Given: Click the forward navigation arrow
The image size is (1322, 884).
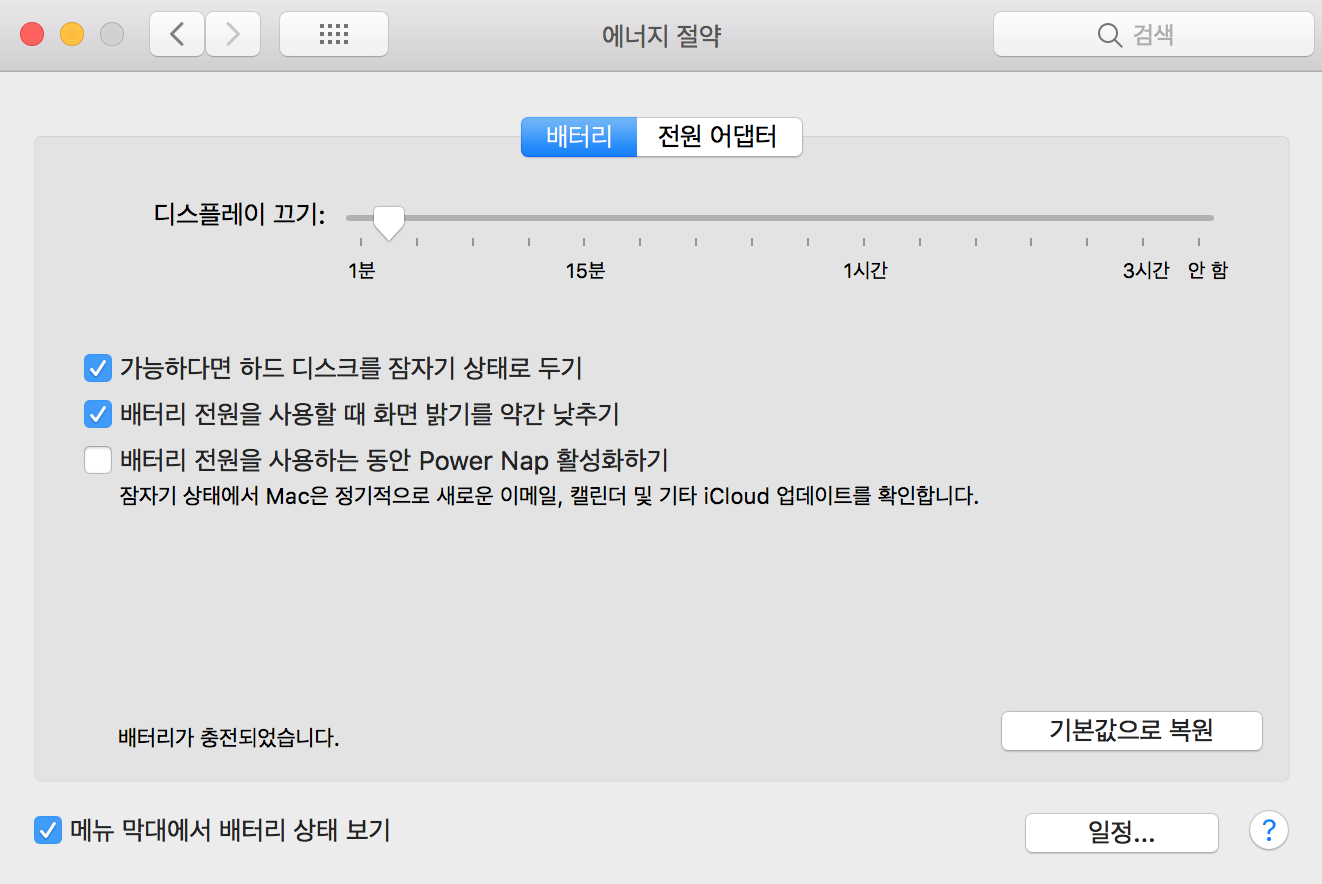Looking at the screenshot, I should [x=233, y=33].
